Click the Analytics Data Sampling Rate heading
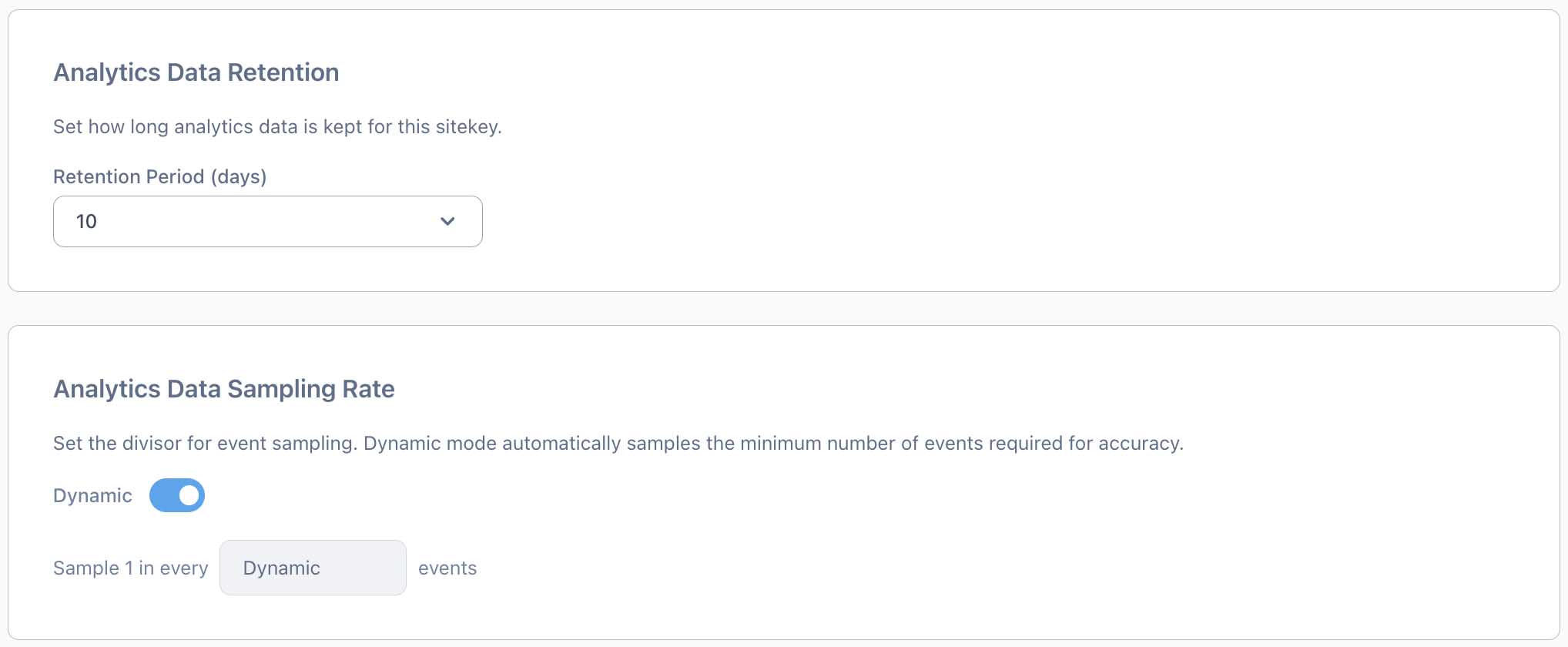The image size is (1568, 647). click(x=223, y=389)
